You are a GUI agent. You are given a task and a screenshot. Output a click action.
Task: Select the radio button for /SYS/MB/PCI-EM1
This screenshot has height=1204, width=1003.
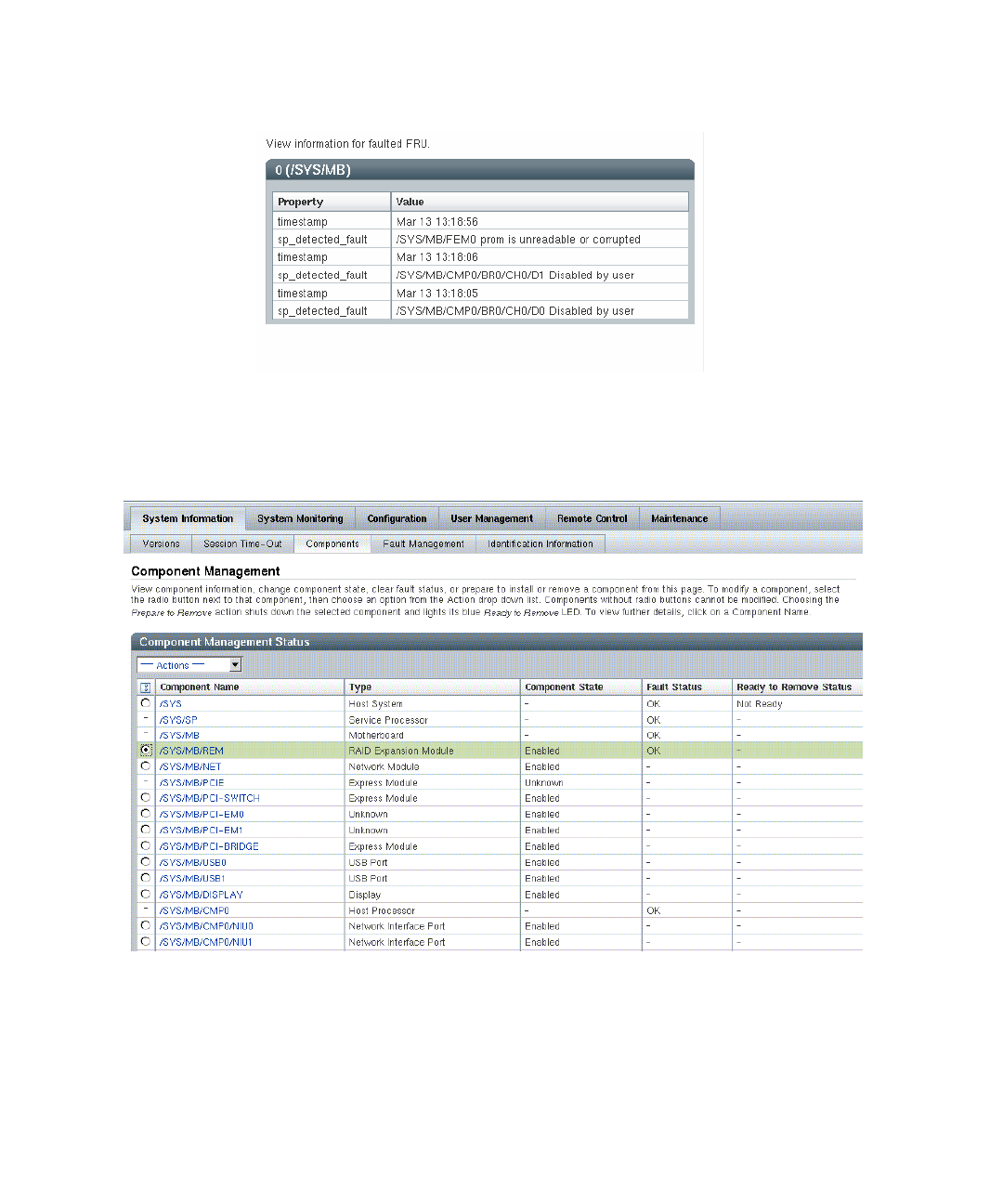tap(145, 830)
